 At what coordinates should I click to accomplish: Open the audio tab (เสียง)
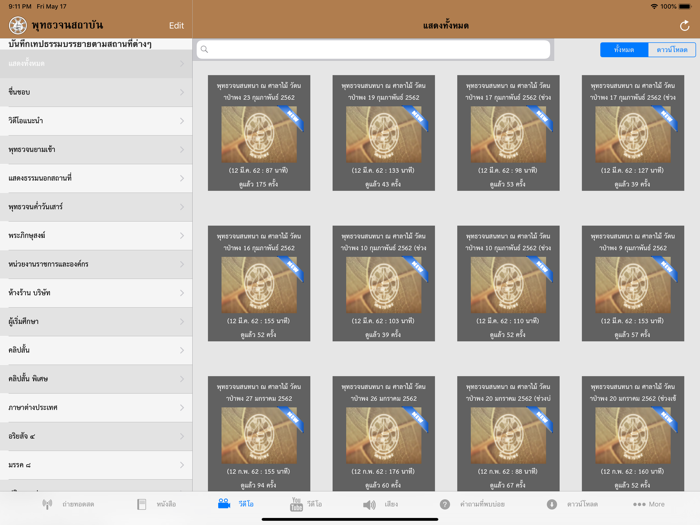[x=370, y=504]
